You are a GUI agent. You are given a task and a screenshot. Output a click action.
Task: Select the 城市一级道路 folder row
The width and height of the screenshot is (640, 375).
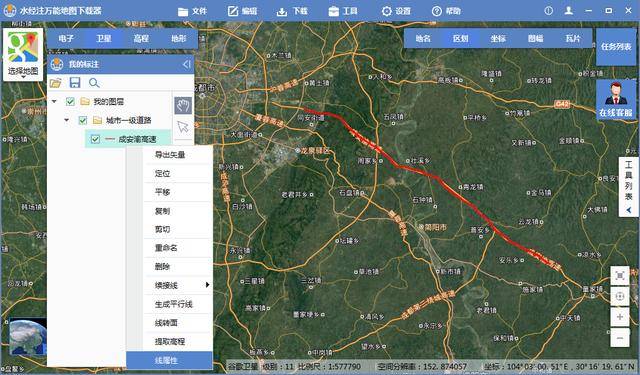point(129,120)
